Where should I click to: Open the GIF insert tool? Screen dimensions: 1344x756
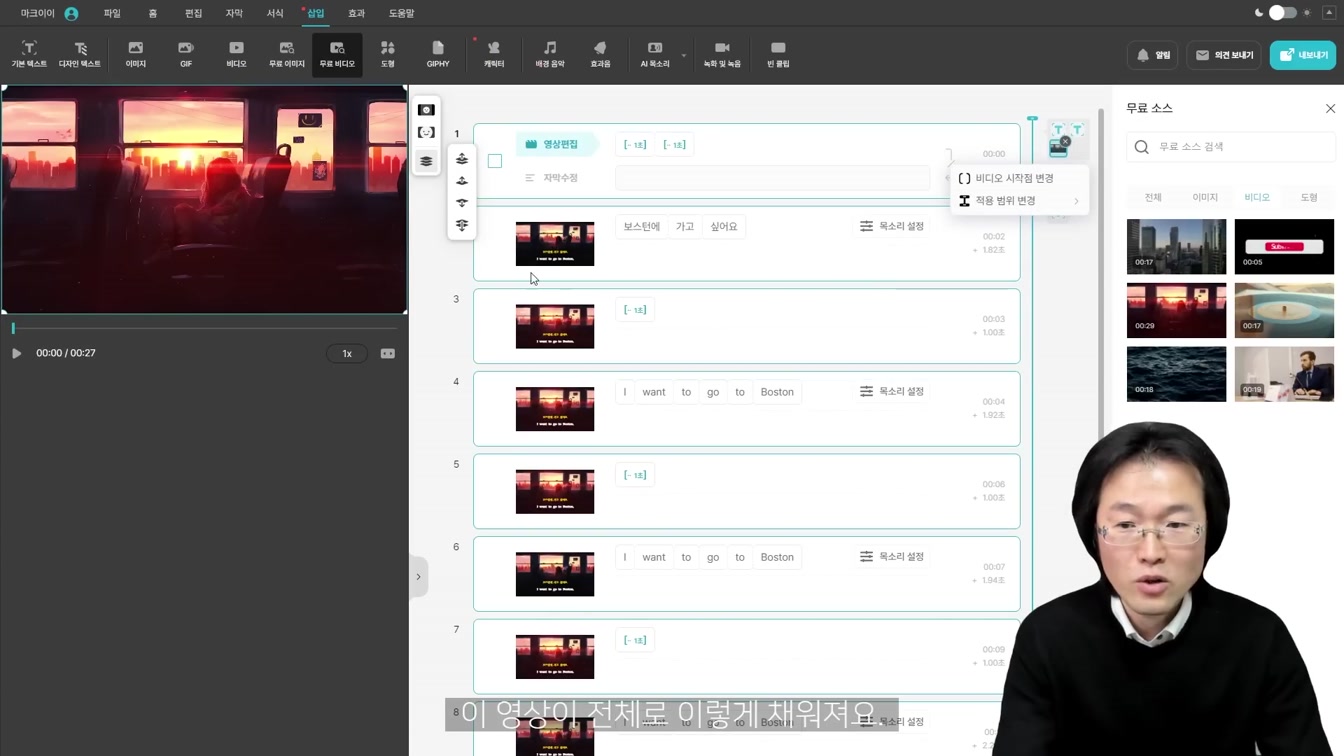(x=186, y=54)
